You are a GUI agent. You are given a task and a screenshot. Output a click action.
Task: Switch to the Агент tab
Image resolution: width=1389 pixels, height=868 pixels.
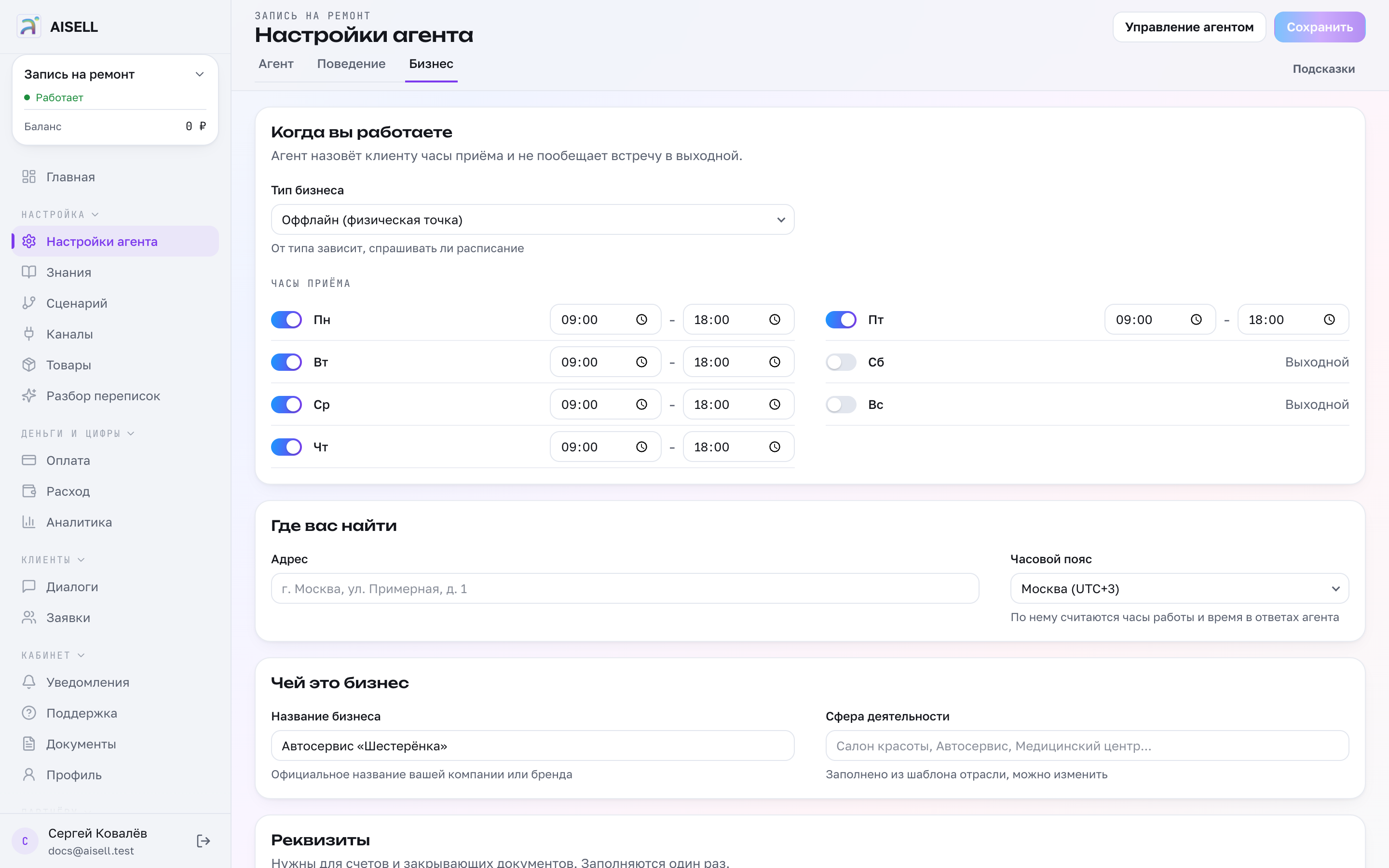[x=276, y=64]
